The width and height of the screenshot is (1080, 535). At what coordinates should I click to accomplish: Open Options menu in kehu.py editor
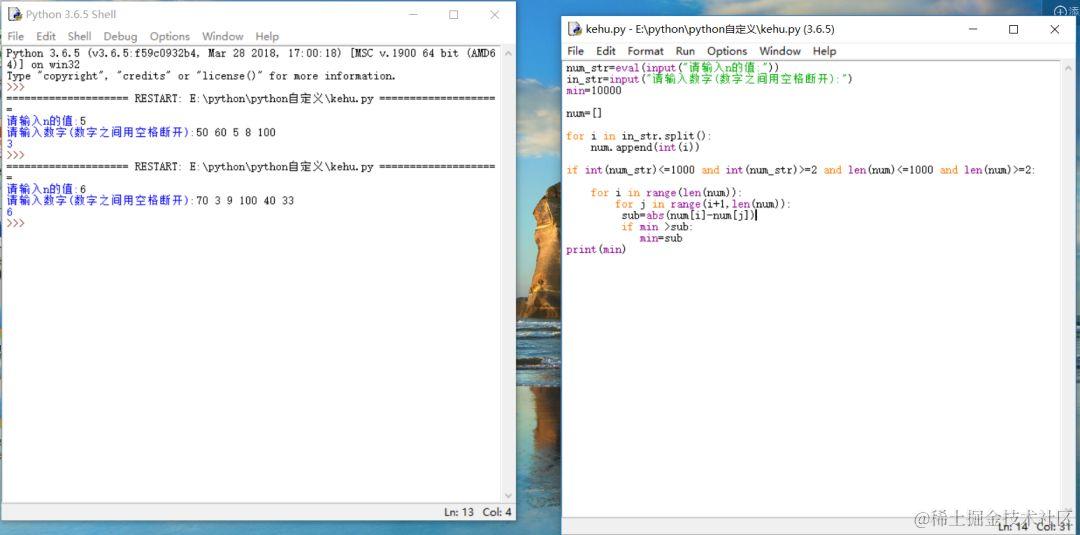(x=727, y=51)
